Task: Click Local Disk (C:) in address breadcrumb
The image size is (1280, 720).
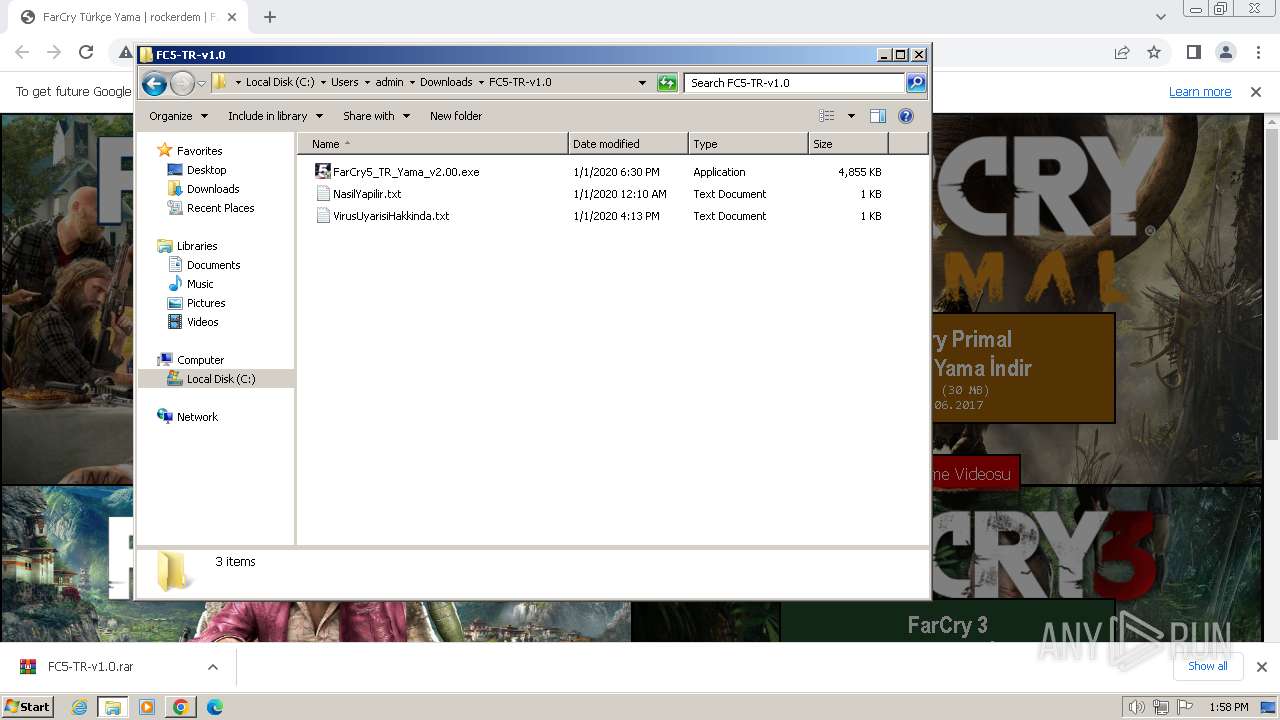Action: tap(281, 83)
